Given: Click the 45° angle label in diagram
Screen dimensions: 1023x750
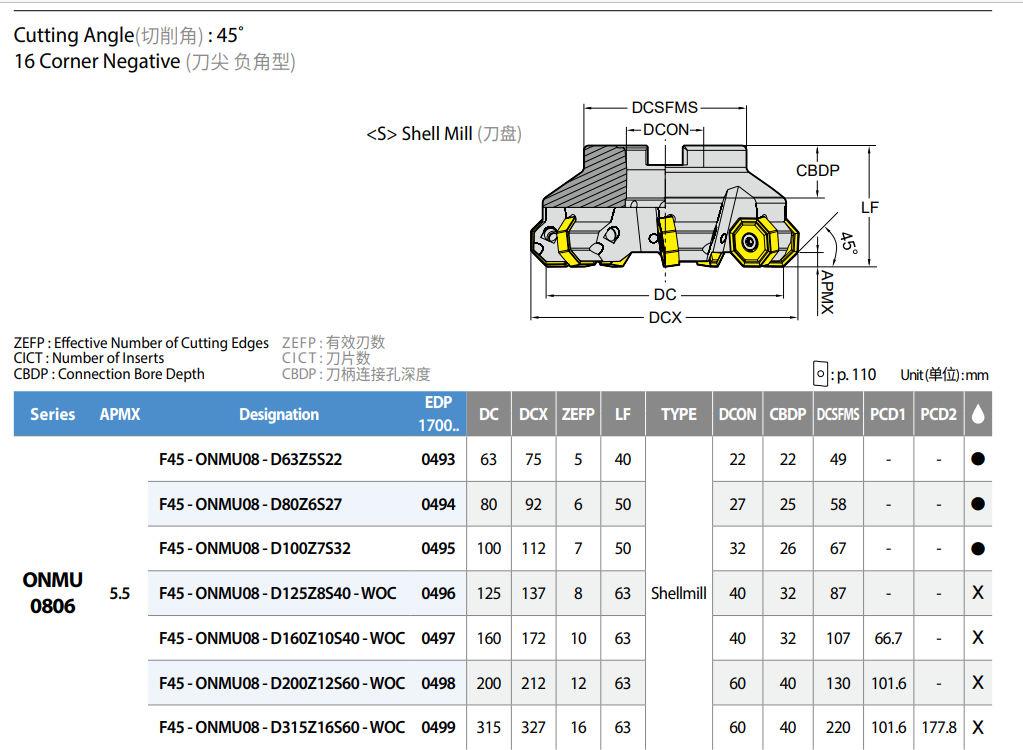Looking at the screenshot, I should pos(847,243).
